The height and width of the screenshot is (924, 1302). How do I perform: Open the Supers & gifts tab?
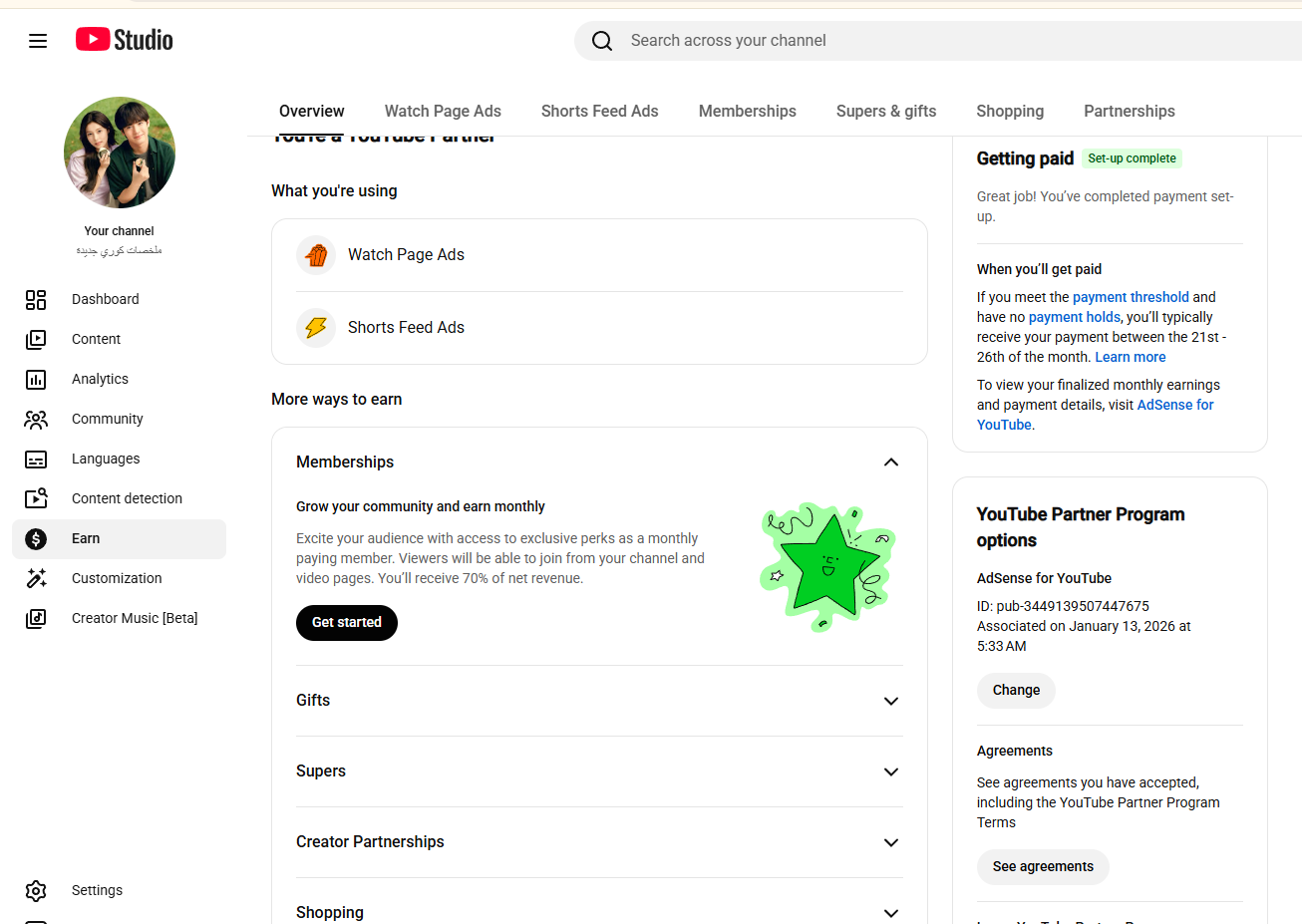886,111
